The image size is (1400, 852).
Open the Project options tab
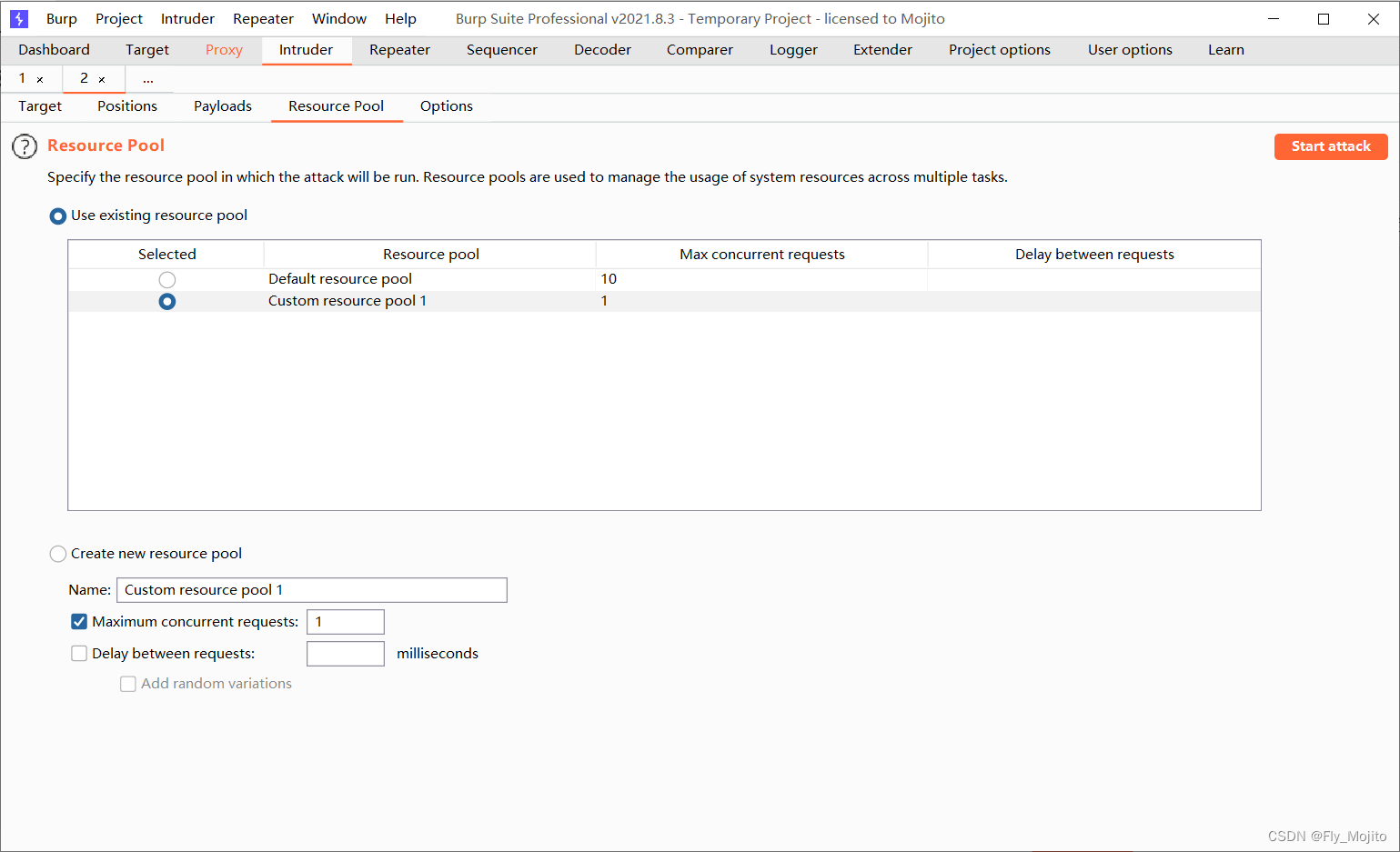coord(999,50)
